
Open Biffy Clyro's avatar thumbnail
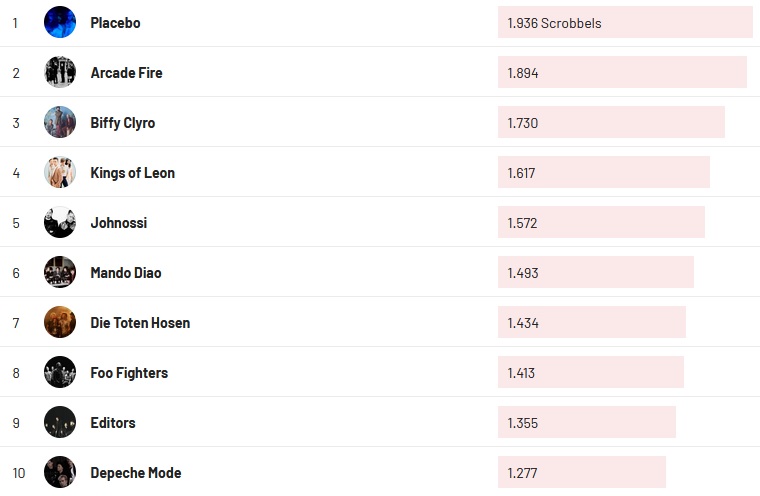click(60, 122)
